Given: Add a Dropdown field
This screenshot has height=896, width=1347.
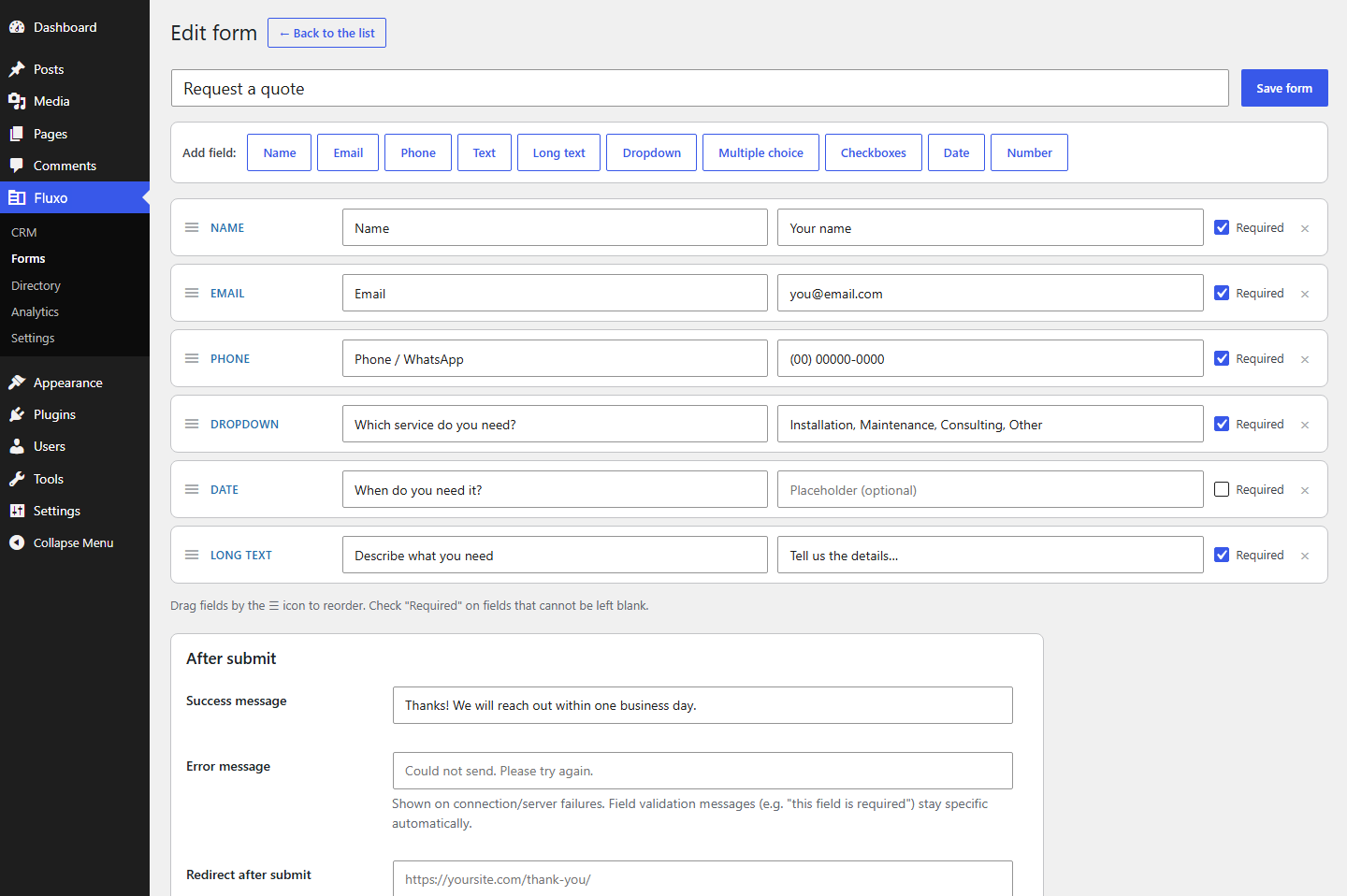Looking at the screenshot, I should pyautogui.click(x=652, y=152).
